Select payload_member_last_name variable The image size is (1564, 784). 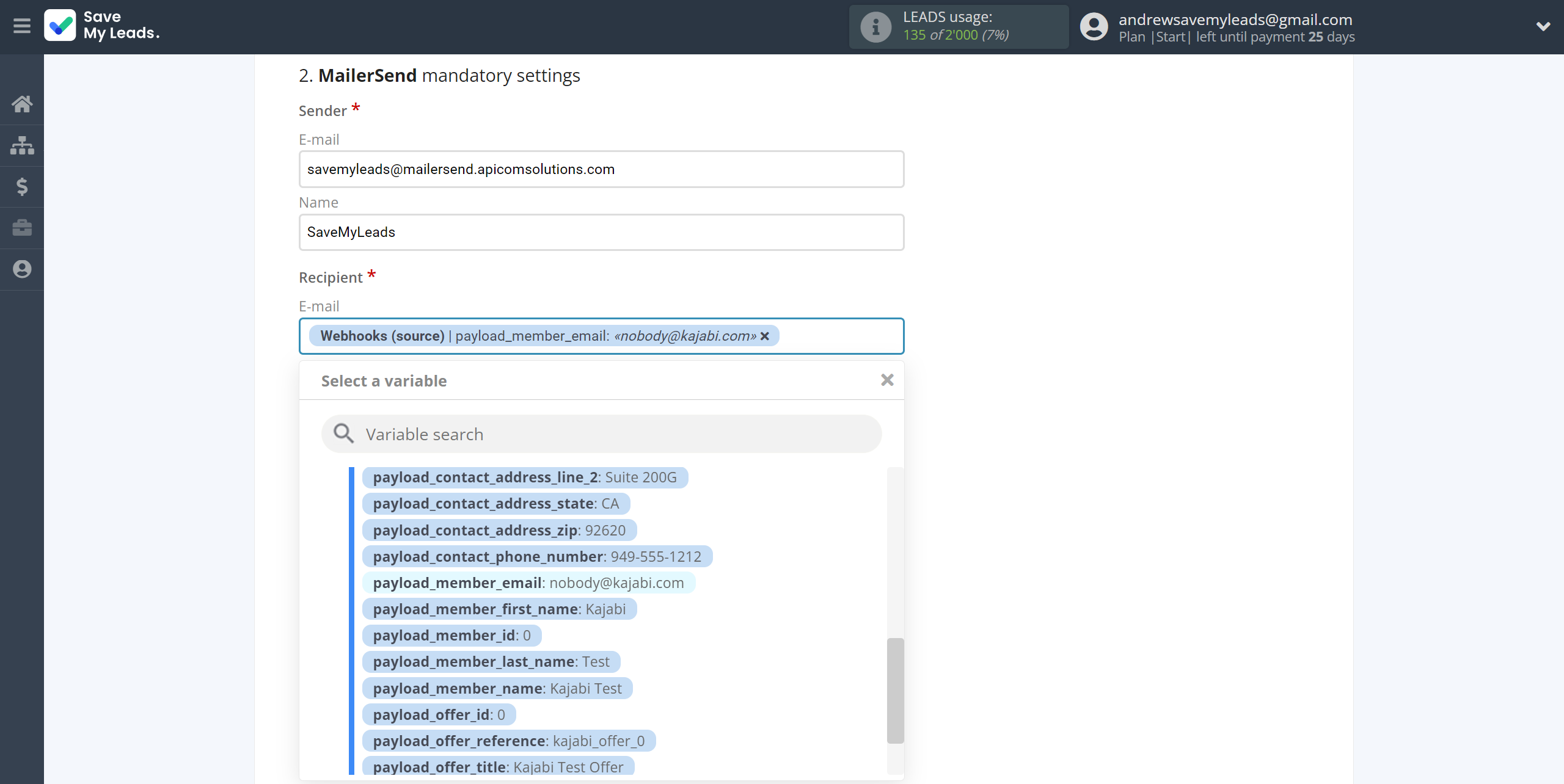tap(492, 662)
